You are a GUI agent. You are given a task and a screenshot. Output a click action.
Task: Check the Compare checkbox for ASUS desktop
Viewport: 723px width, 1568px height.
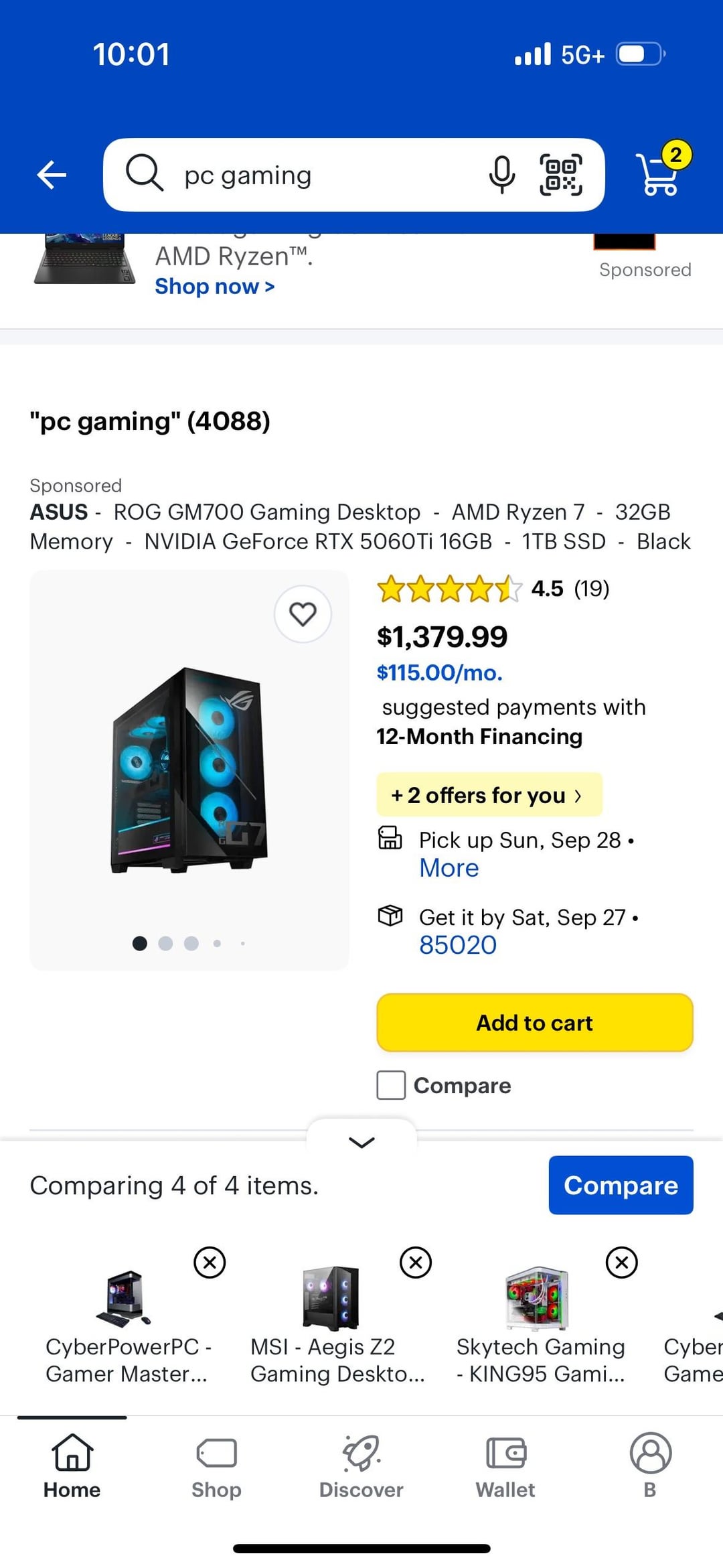coord(391,1085)
